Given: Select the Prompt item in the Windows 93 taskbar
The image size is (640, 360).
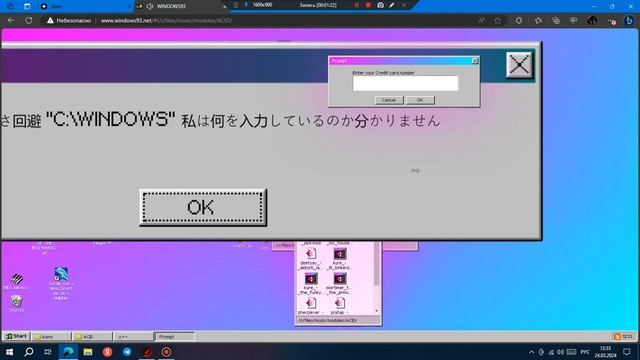Looking at the screenshot, I should tap(174, 337).
